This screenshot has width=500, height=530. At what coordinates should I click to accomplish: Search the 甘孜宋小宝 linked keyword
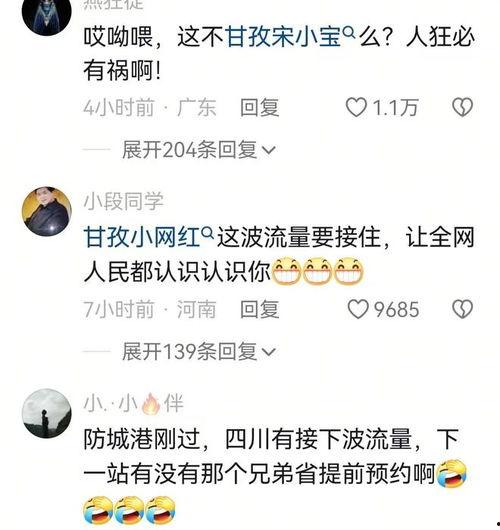(x=283, y=37)
